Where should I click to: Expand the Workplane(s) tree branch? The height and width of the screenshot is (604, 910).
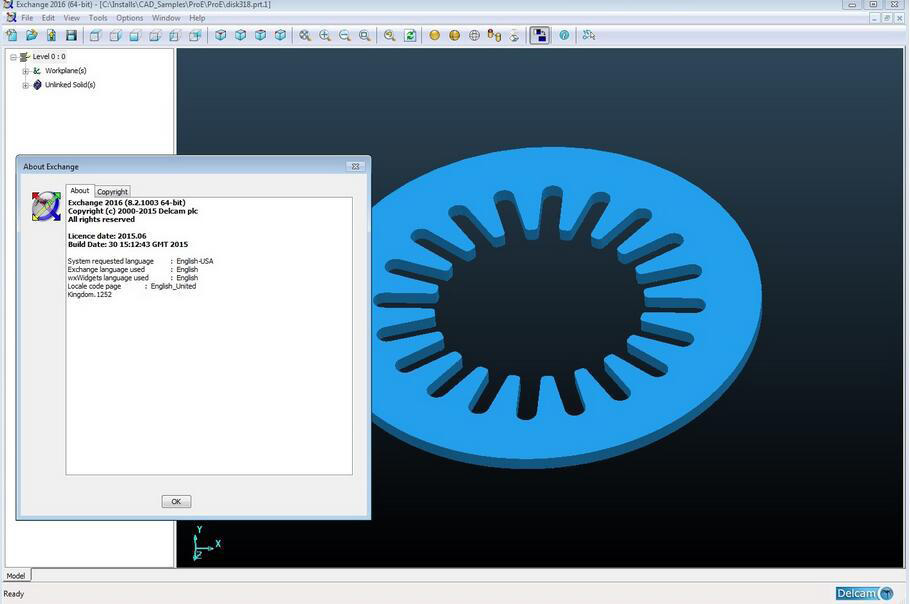click(25, 70)
